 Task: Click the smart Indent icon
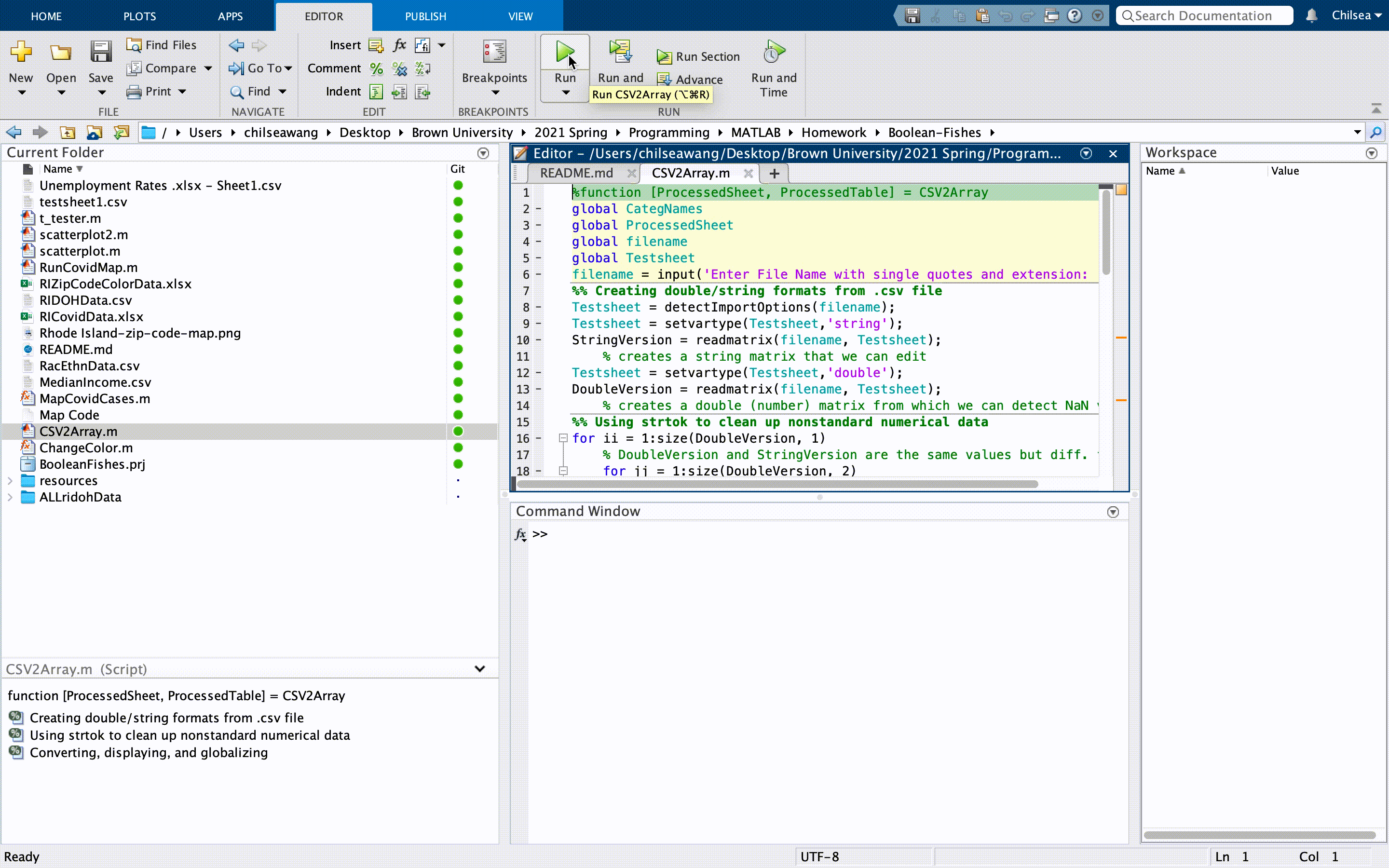[x=376, y=92]
